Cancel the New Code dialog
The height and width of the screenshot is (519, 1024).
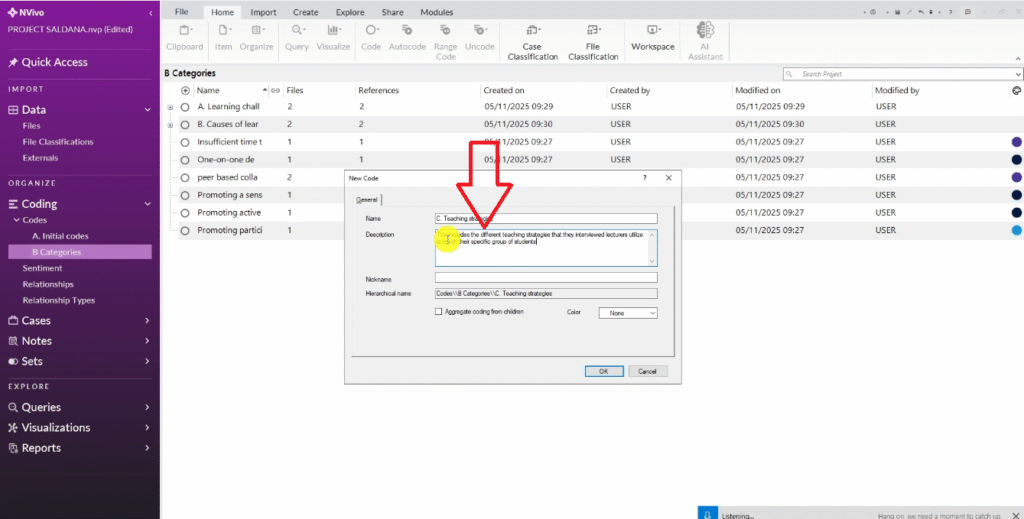point(647,371)
